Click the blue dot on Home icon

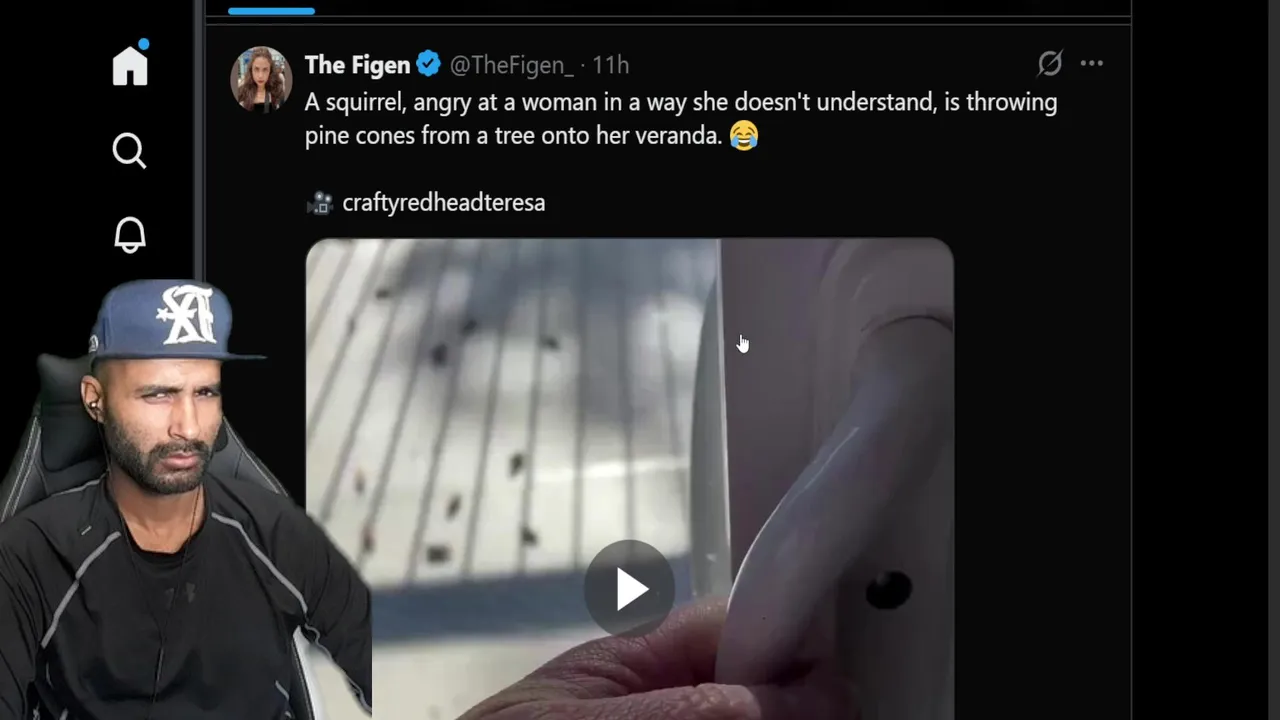point(144,44)
